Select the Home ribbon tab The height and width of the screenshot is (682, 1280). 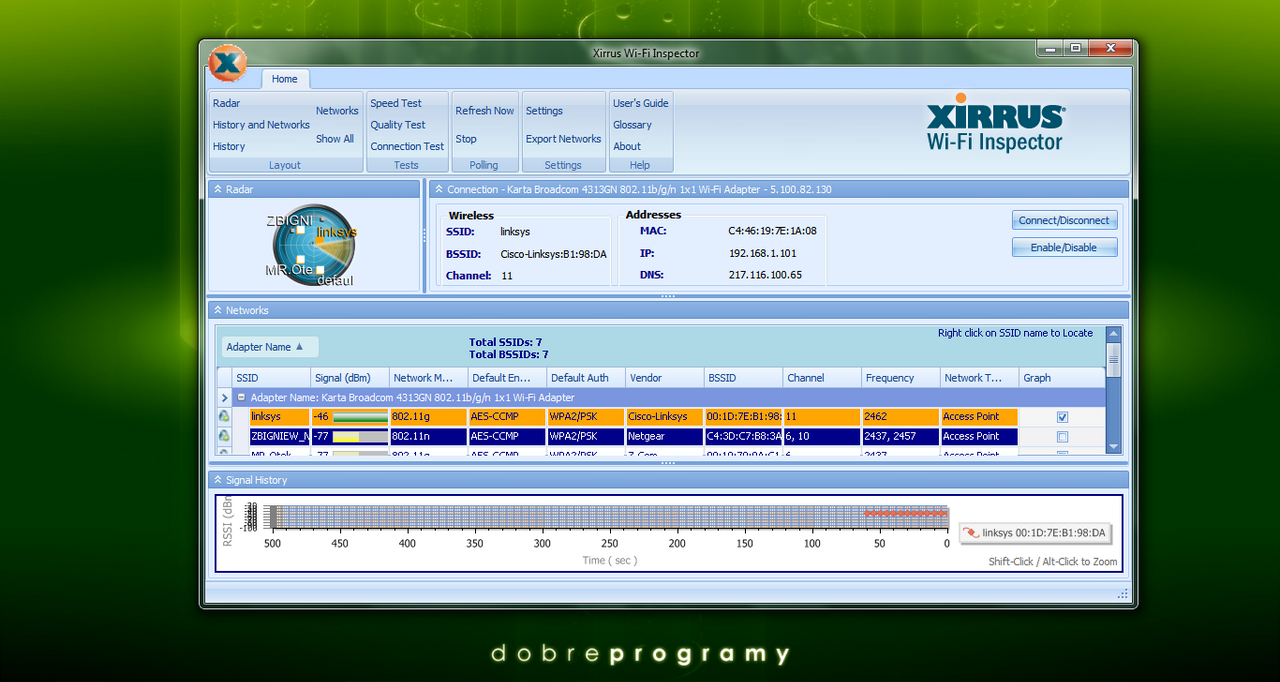click(285, 79)
